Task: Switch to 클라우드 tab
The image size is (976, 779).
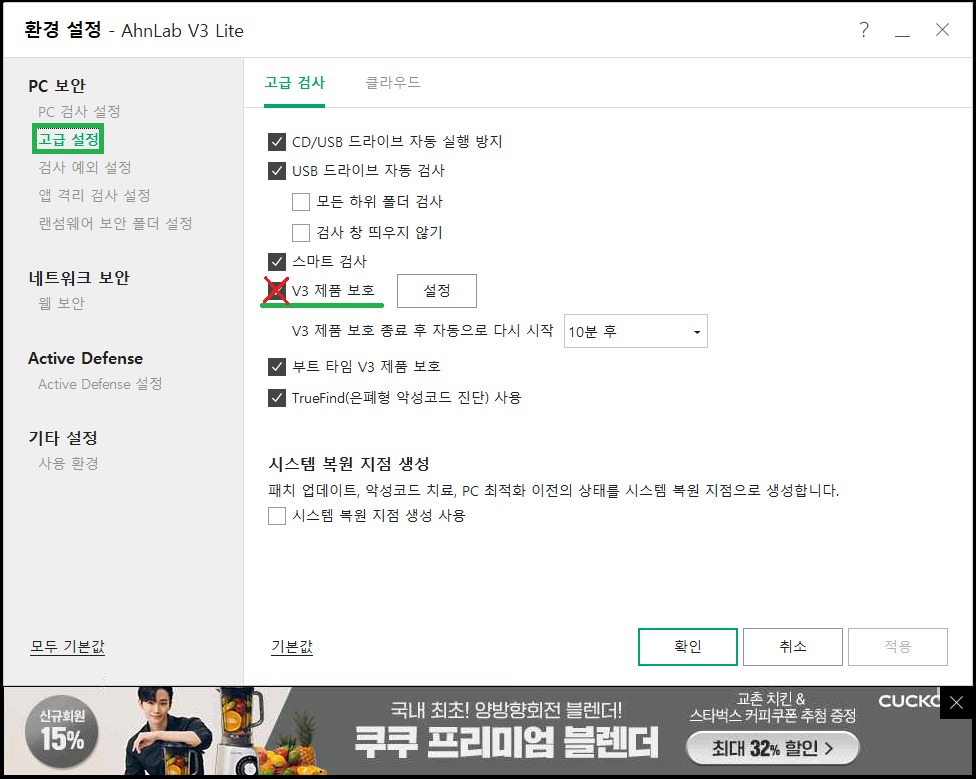Action: [393, 83]
